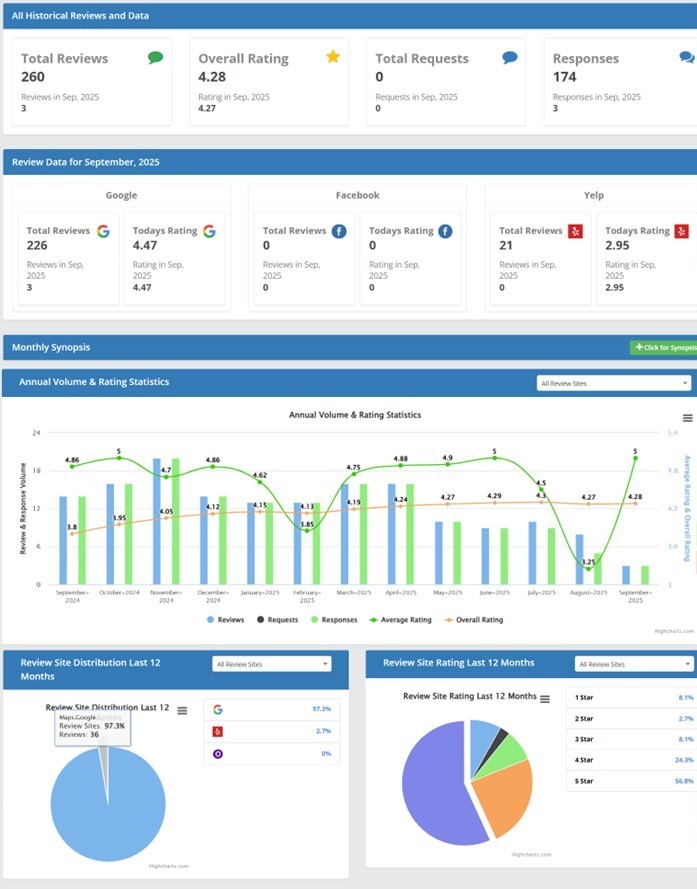The width and height of the screenshot is (697, 889).
Task: Open the All Review Sites dropdown for annual statistics
Action: point(613,383)
